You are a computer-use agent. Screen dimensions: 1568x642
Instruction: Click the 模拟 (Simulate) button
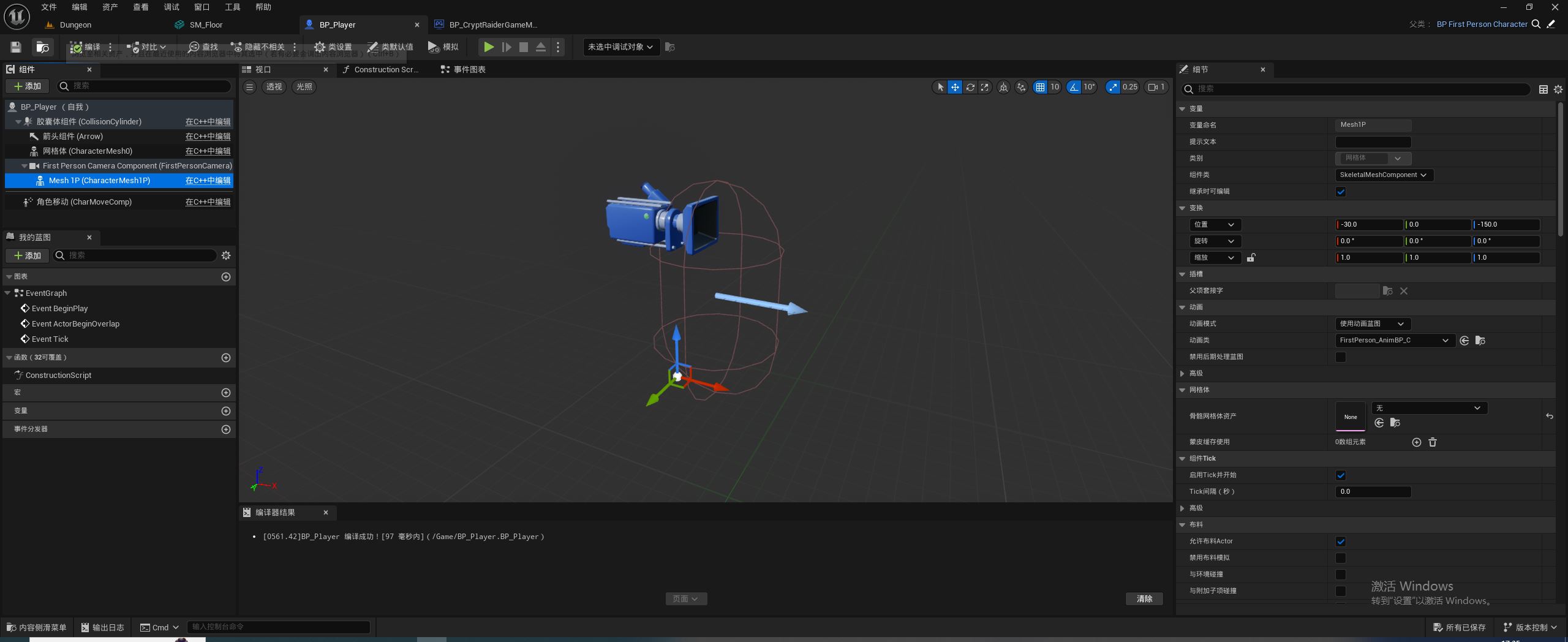click(443, 47)
